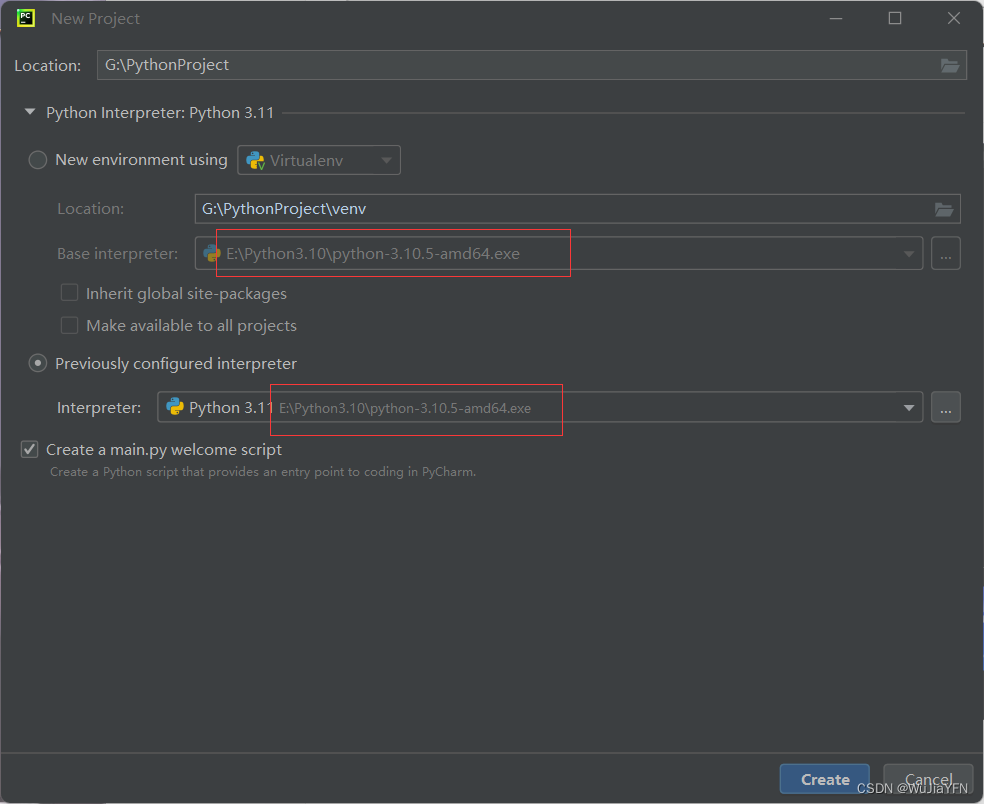Click the Python icon in Base interpreter field
Viewport: 984px width, 804px height.
tap(211, 253)
